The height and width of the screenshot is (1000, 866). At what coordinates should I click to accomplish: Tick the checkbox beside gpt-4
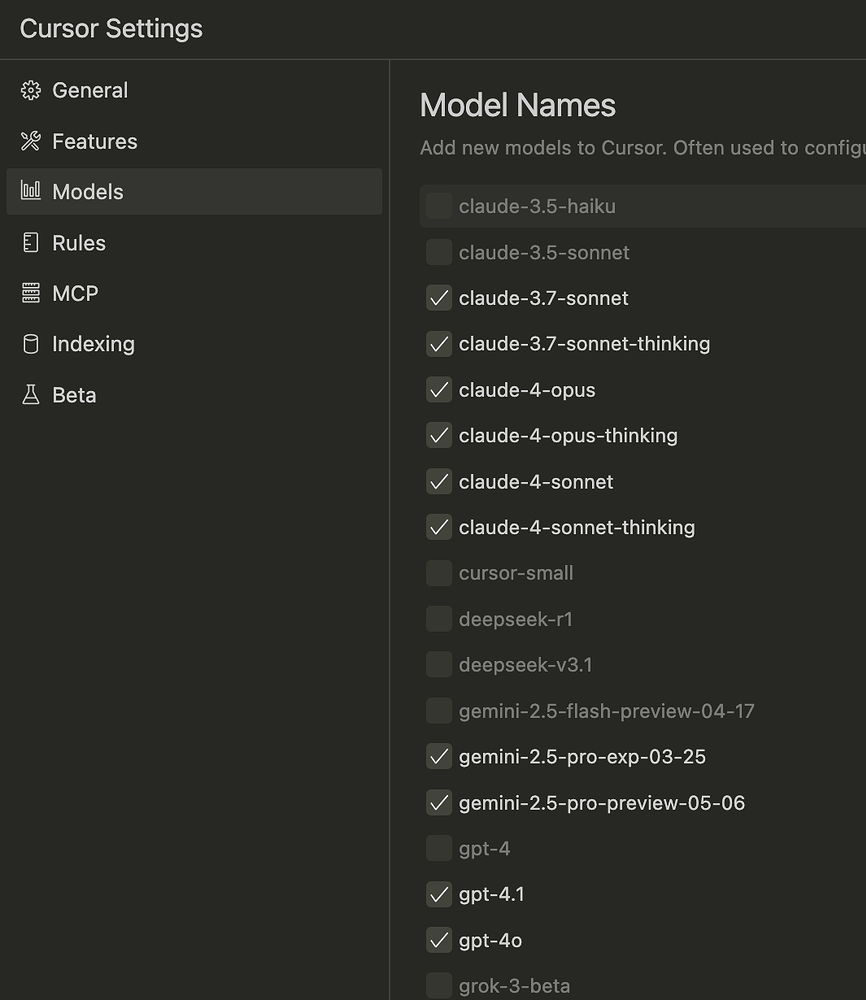click(439, 848)
